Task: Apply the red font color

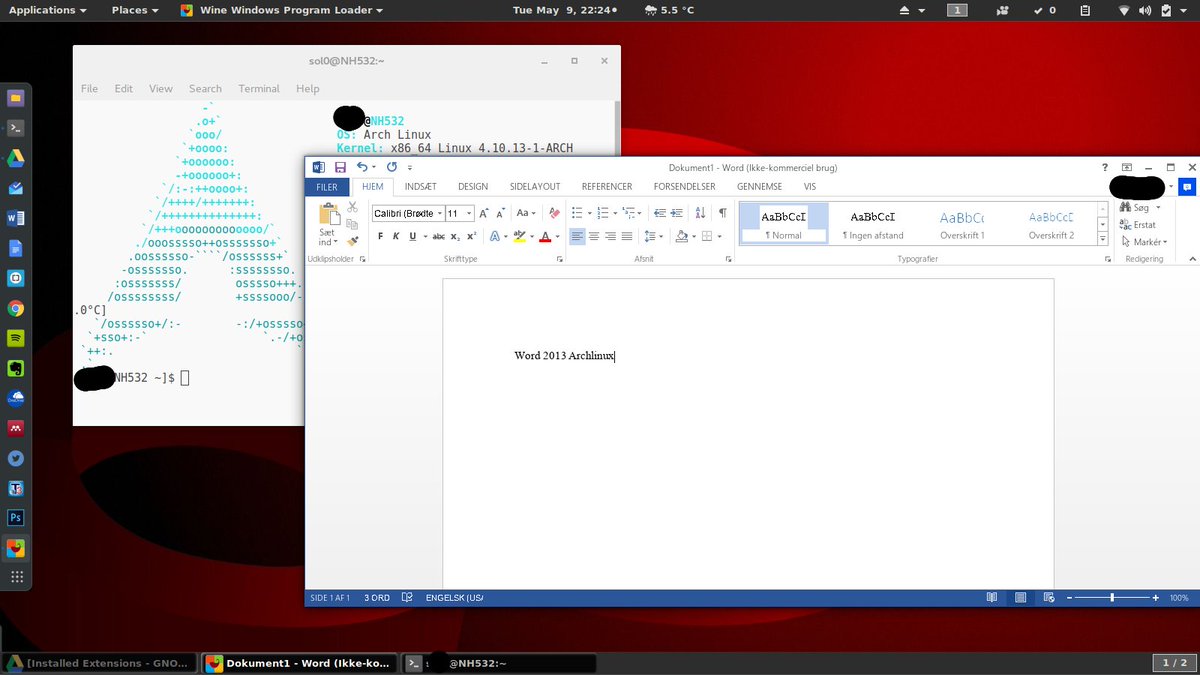Action: tap(545, 236)
